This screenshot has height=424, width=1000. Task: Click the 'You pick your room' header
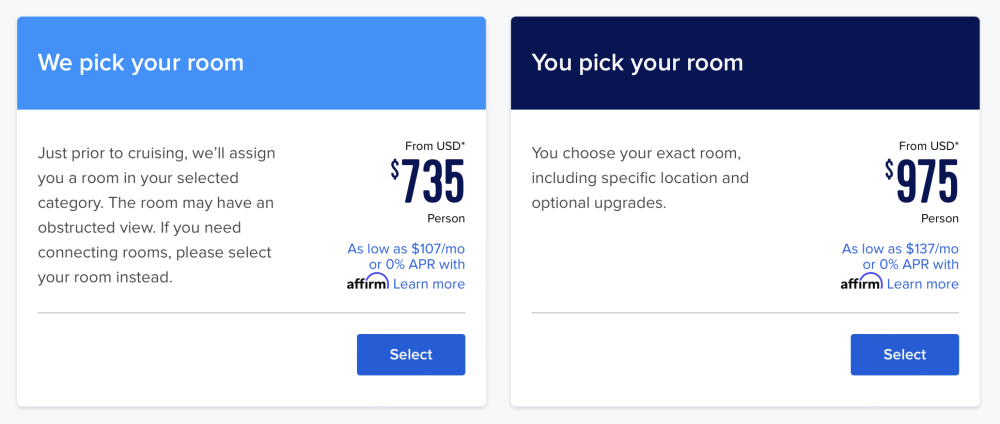click(x=637, y=62)
